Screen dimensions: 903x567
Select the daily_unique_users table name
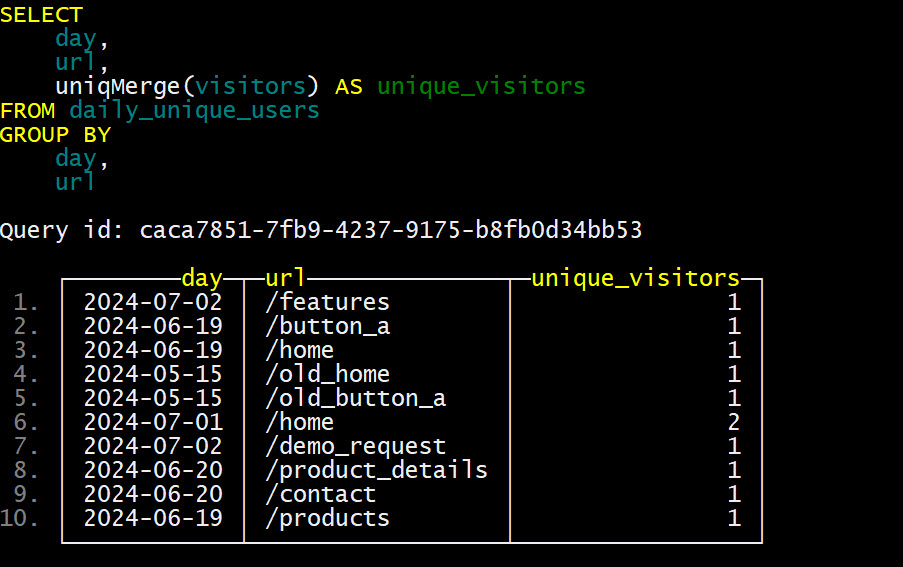pos(194,110)
